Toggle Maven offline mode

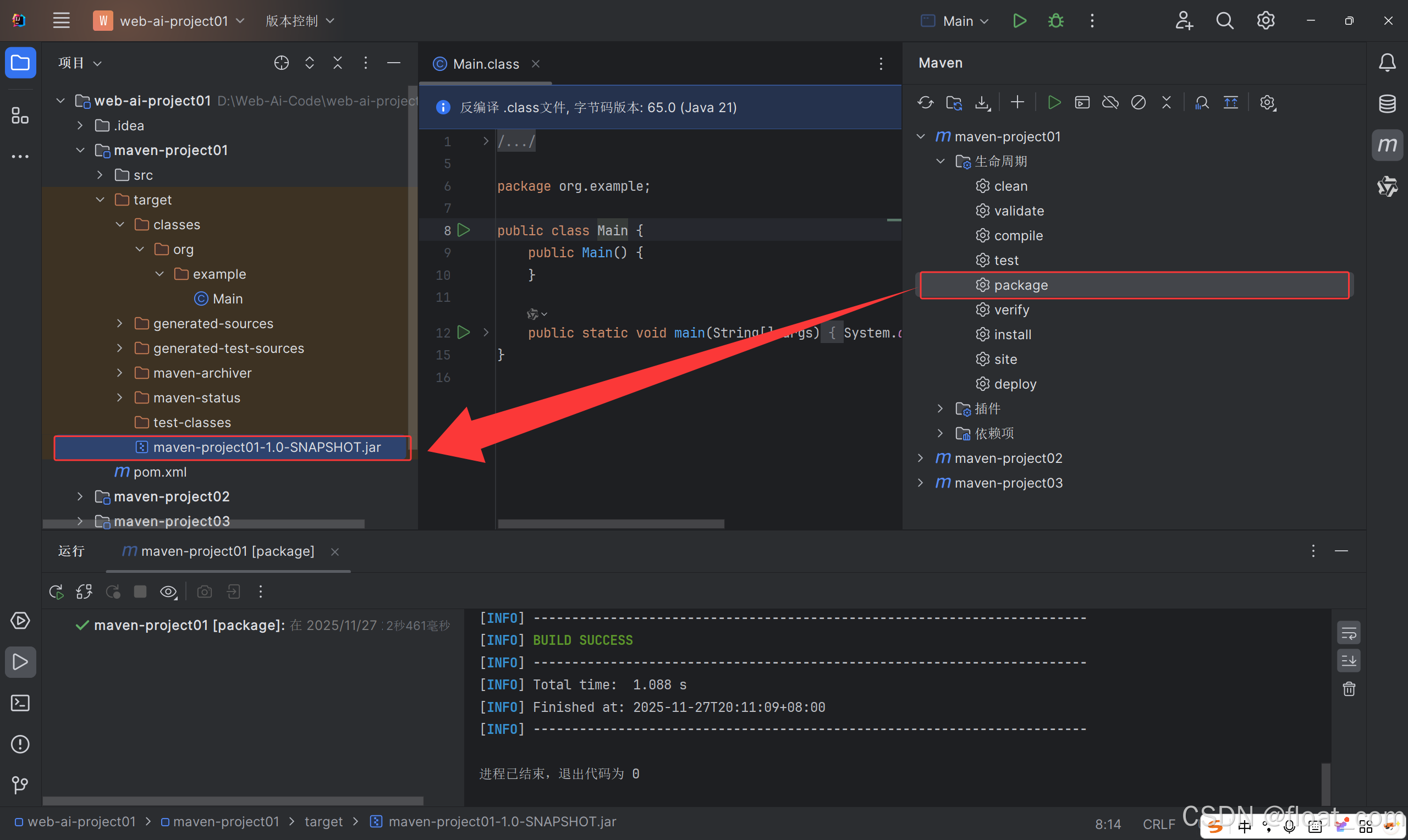[x=1110, y=102]
